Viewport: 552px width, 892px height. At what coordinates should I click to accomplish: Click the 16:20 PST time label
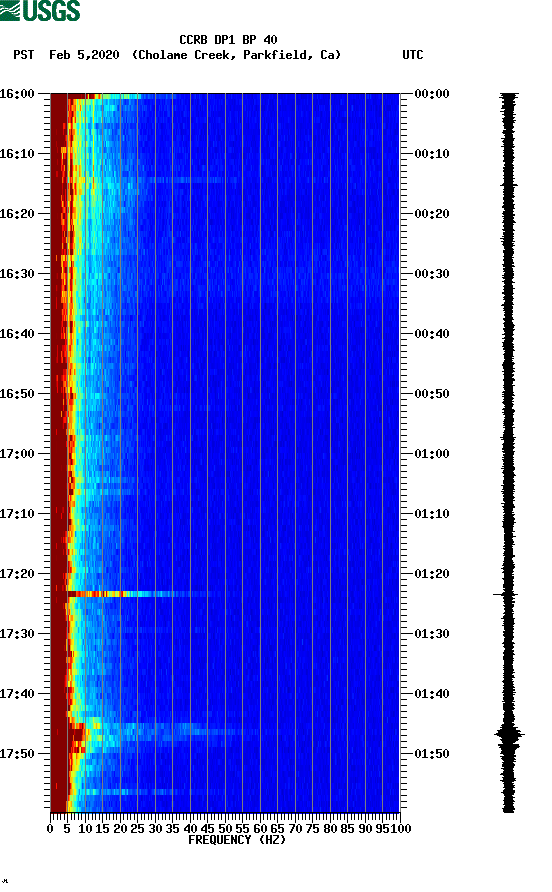pyautogui.click(x=17, y=214)
